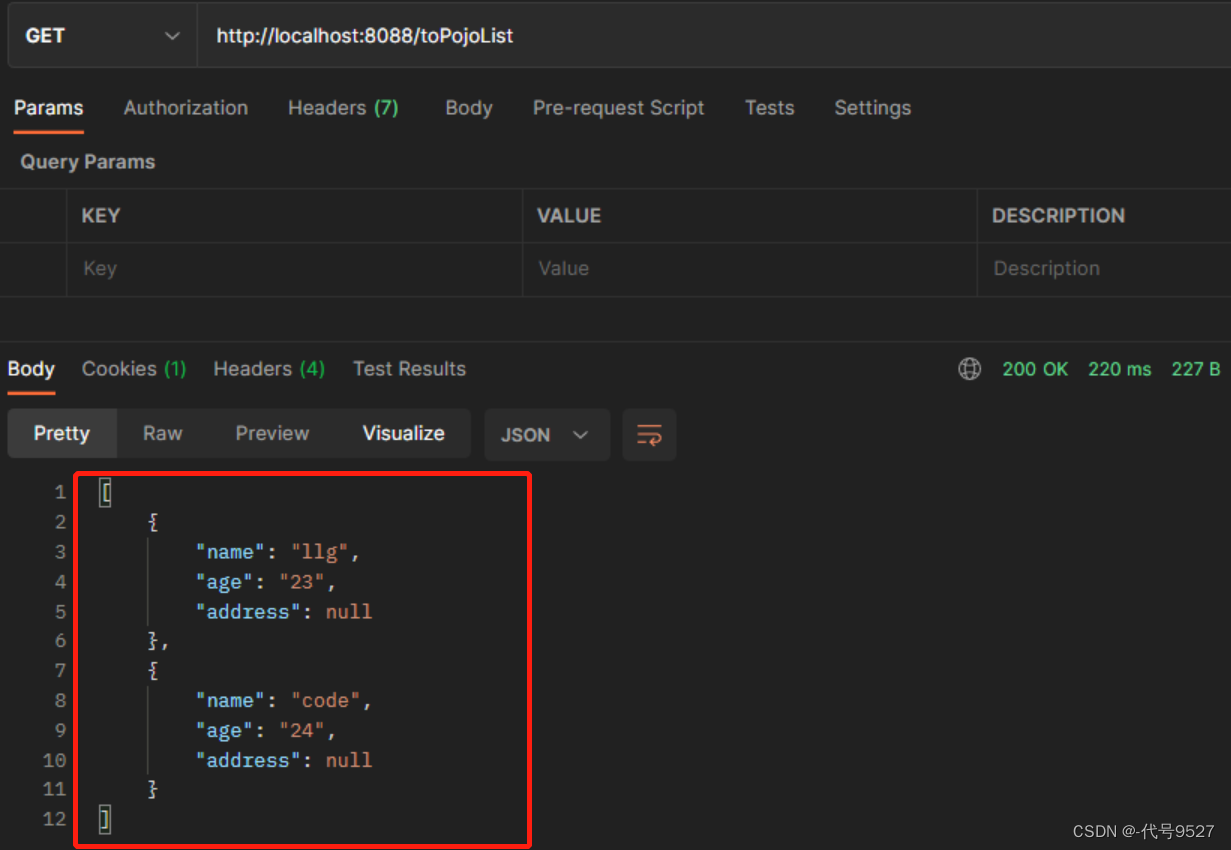Click the VALUE column header
This screenshot has height=850, width=1231.
click(x=569, y=216)
